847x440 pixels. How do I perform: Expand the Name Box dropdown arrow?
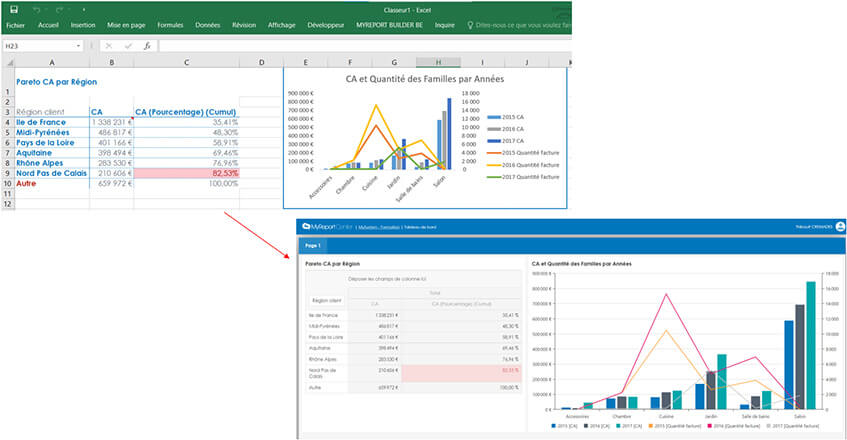coord(78,46)
